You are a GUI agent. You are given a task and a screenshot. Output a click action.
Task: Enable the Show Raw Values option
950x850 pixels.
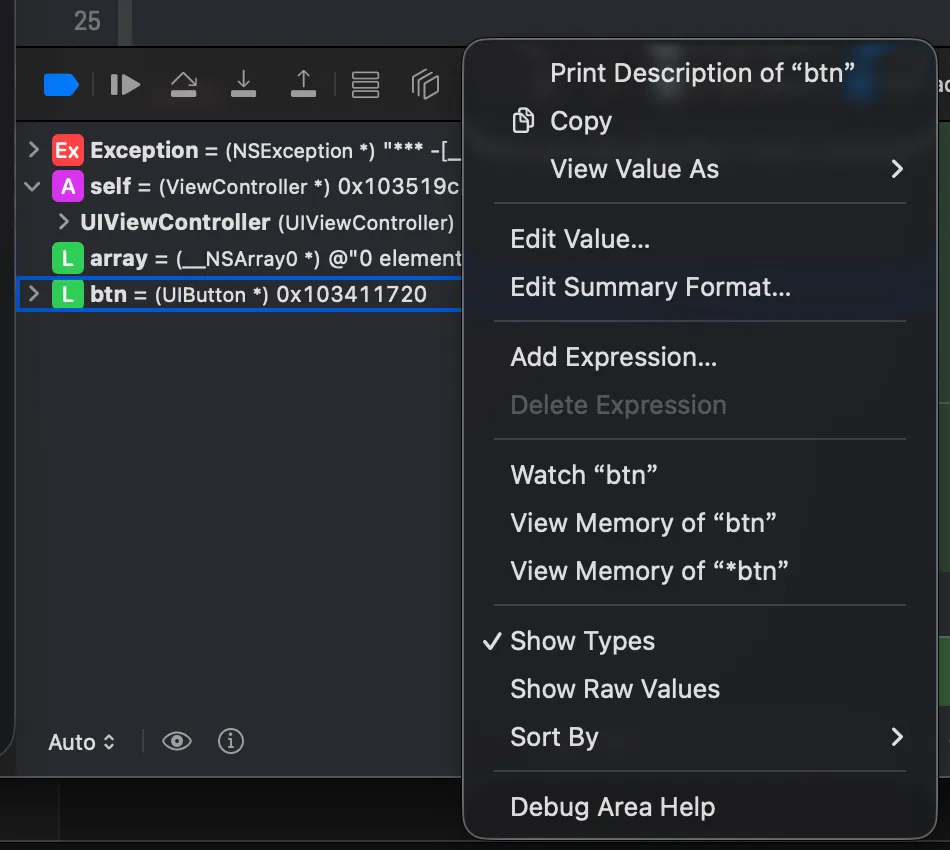click(700, 689)
